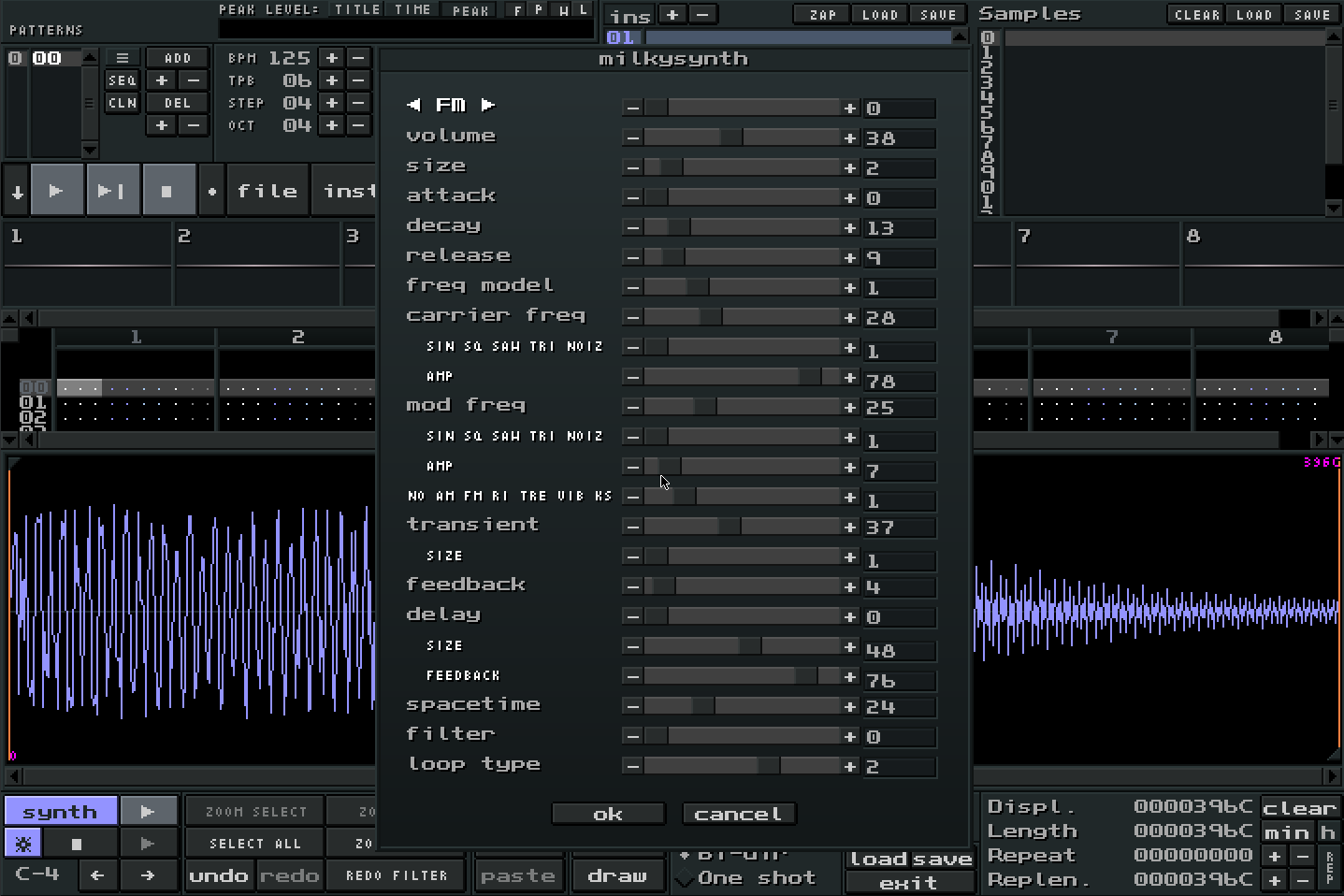This screenshot has width=1344, height=896.
Task: Click the synth randomize star icon
Action: (x=23, y=844)
